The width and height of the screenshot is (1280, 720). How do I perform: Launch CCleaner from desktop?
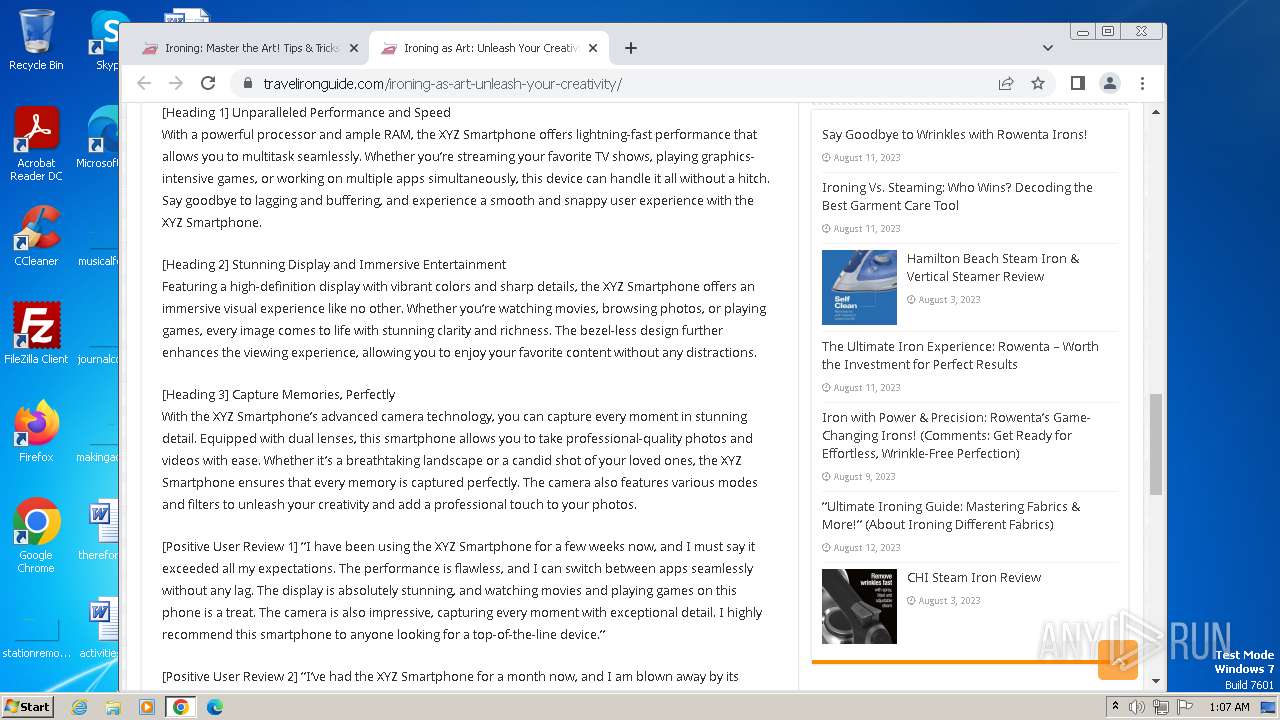tap(36, 236)
